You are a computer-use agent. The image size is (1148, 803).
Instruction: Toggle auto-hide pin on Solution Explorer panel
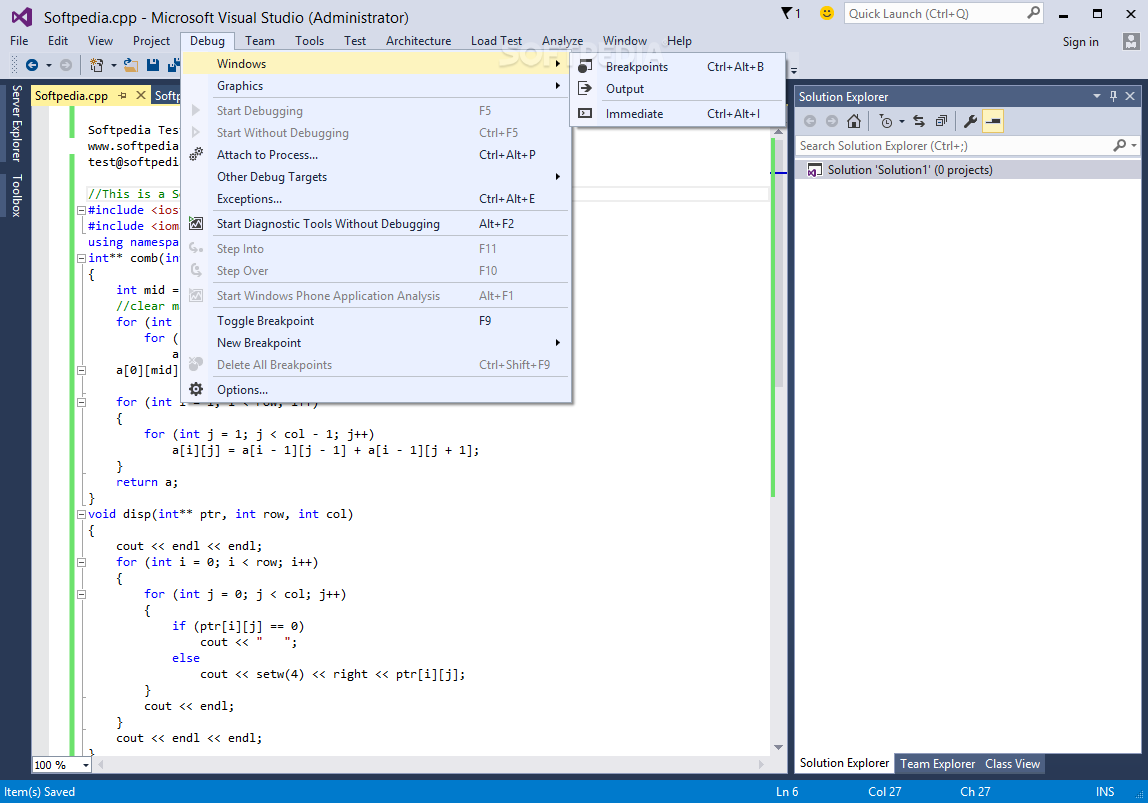pyautogui.click(x=1114, y=96)
